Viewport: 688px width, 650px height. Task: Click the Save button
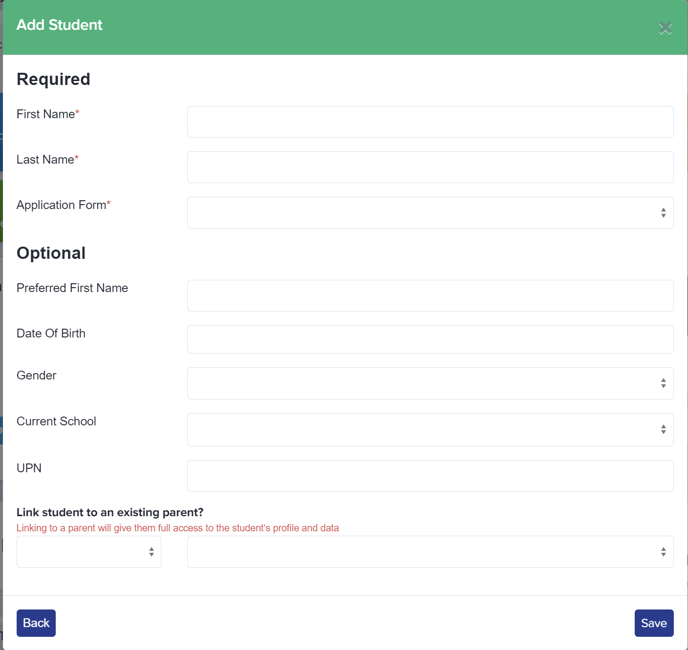click(x=654, y=623)
